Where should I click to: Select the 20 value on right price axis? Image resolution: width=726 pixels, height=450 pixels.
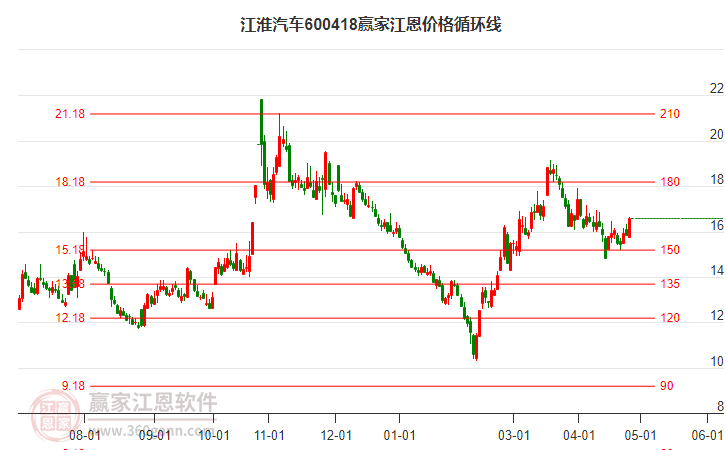pyautogui.click(x=717, y=134)
